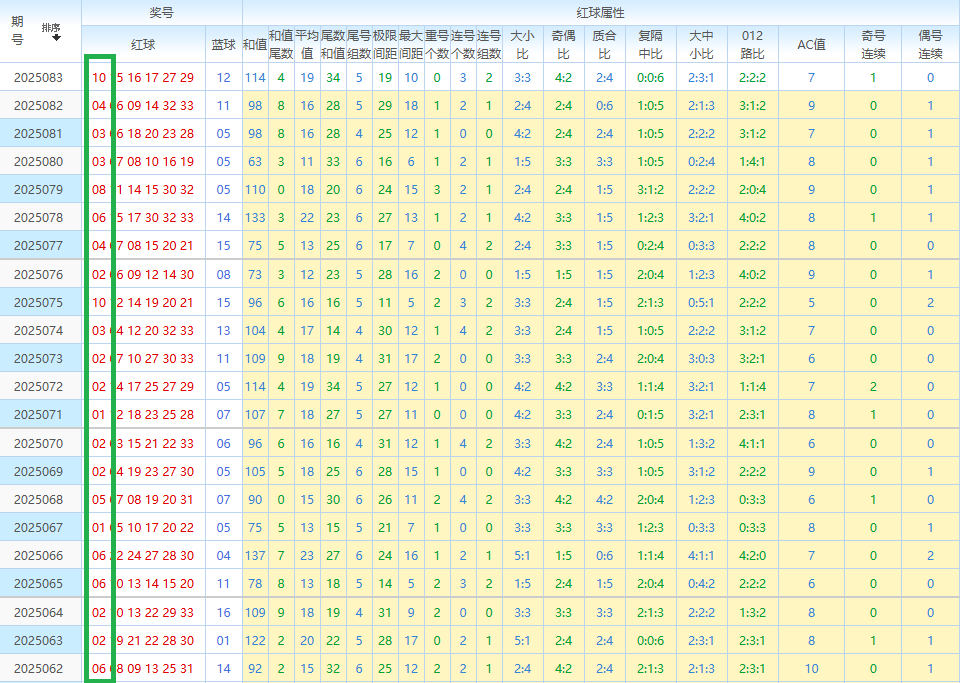Click the 奇偶比 column header

563,45
